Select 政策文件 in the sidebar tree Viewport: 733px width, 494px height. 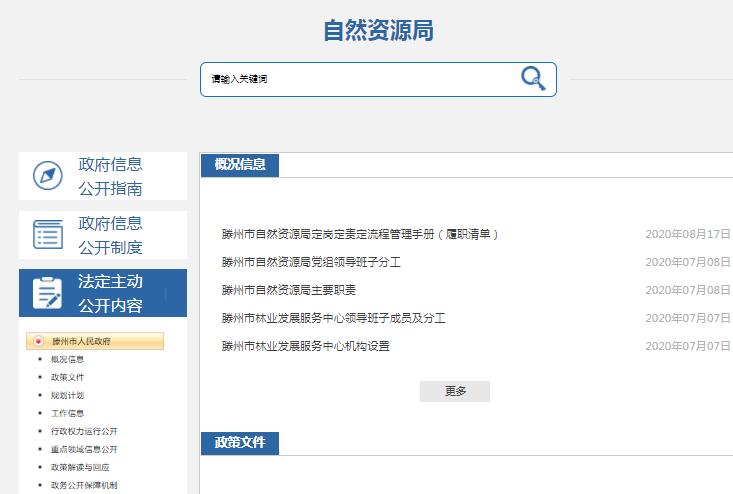(67, 377)
